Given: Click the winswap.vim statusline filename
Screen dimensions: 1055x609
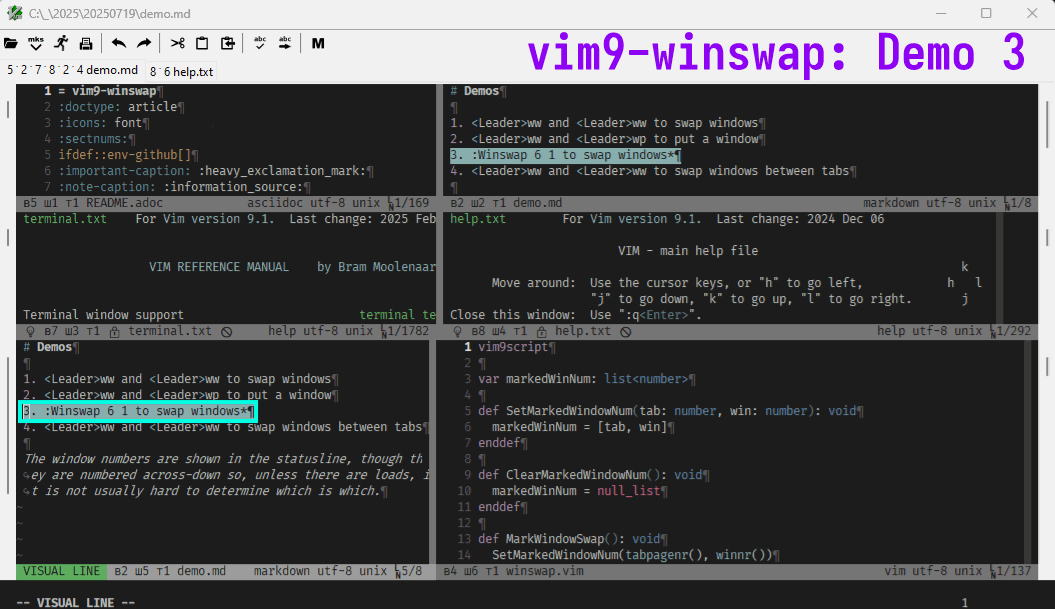Looking at the screenshot, I should (545, 571).
